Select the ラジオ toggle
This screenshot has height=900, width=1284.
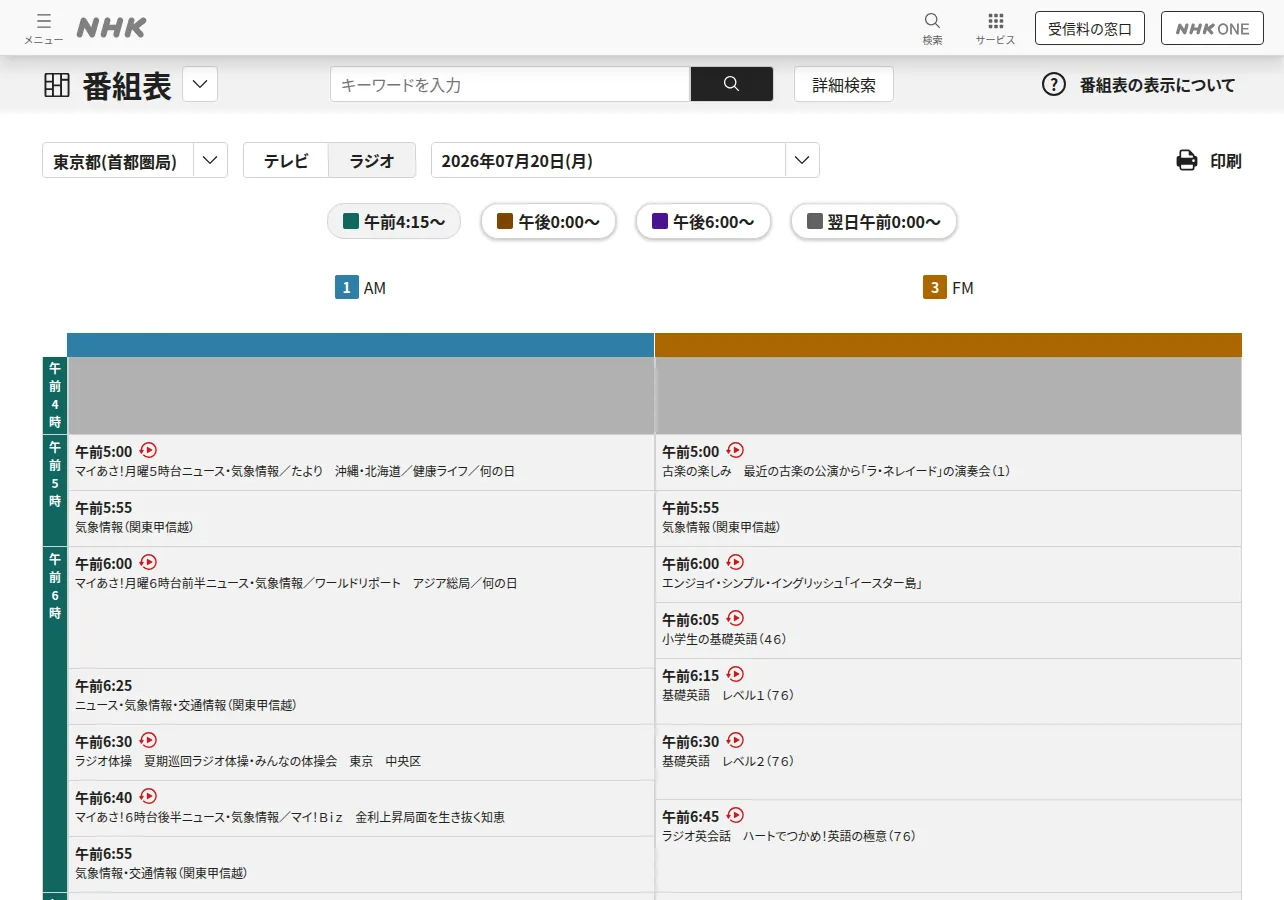[x=372, y=160]
